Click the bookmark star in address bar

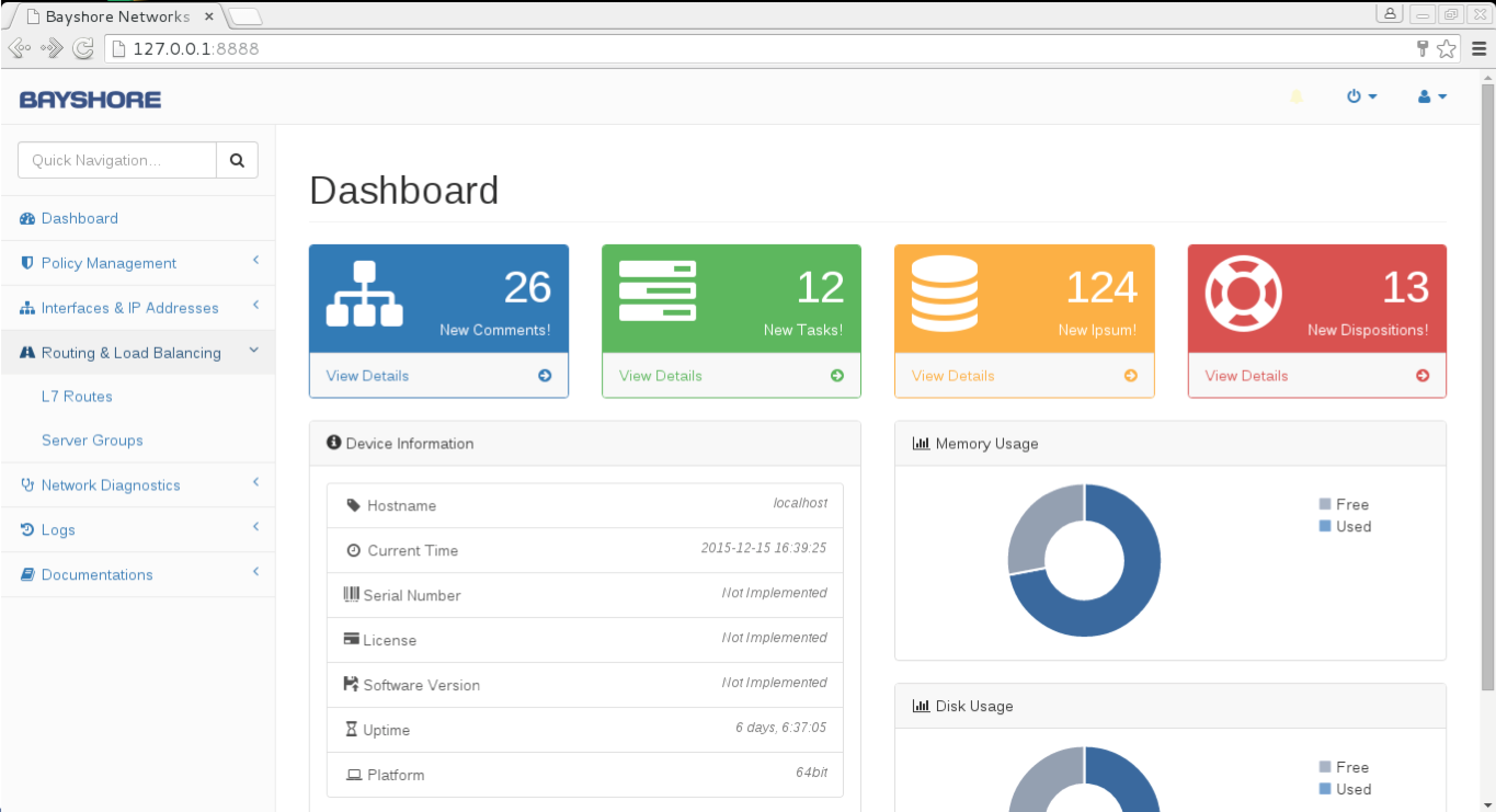[1447, 49]
